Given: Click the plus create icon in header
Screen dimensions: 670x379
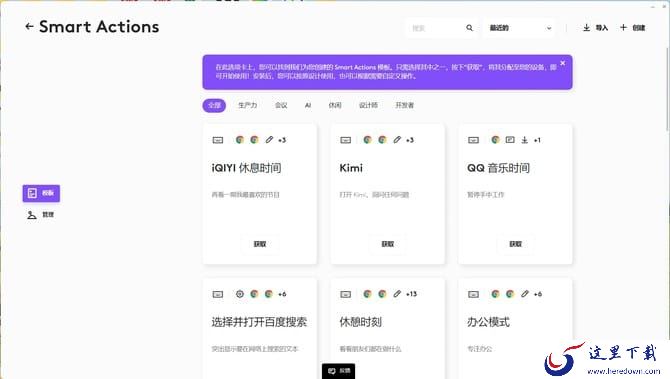Looking at the screenshot, I should (623, 27).
